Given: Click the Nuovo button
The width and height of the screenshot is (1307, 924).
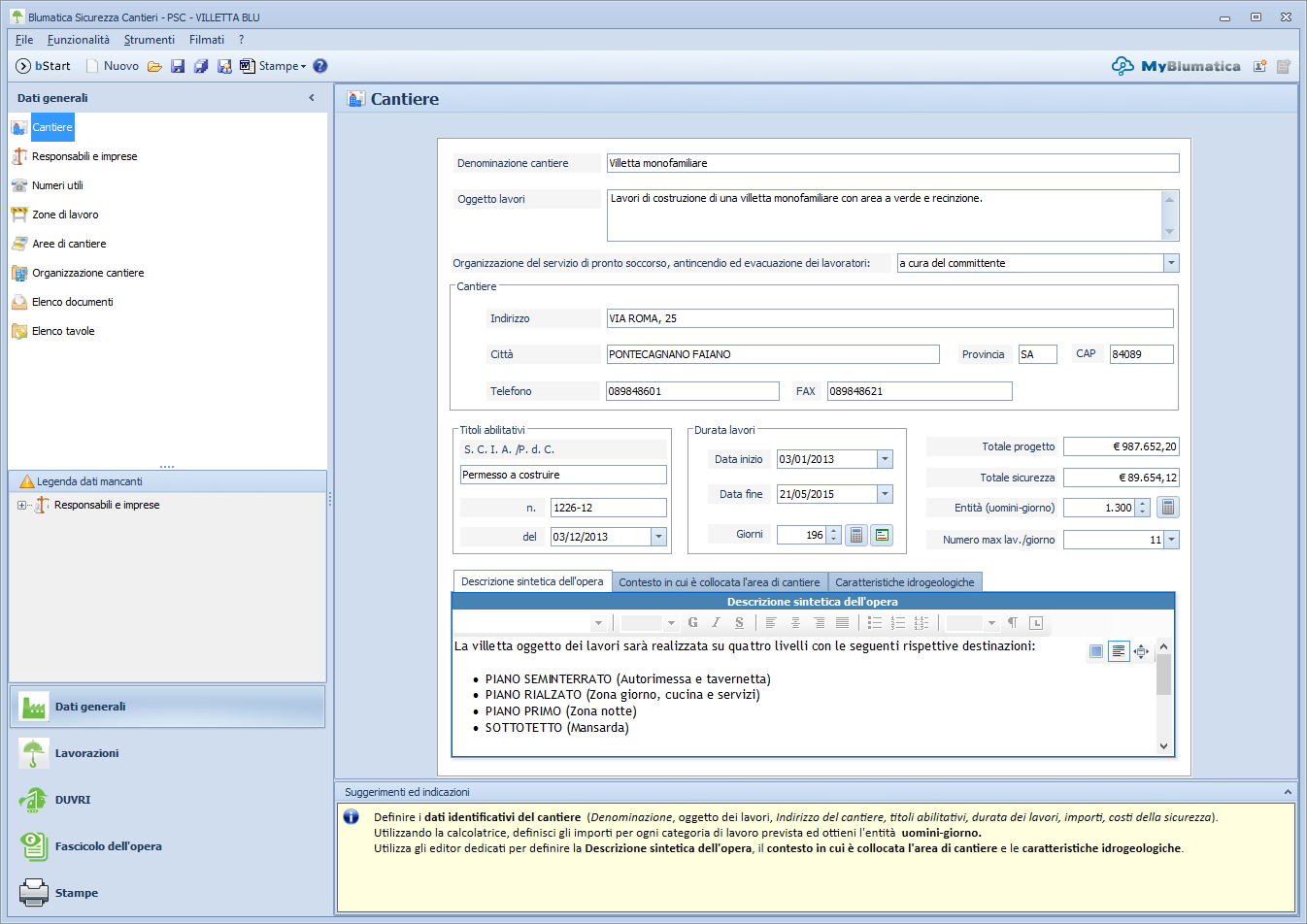Looking at the screenshot, I should (x=112, y=66).
